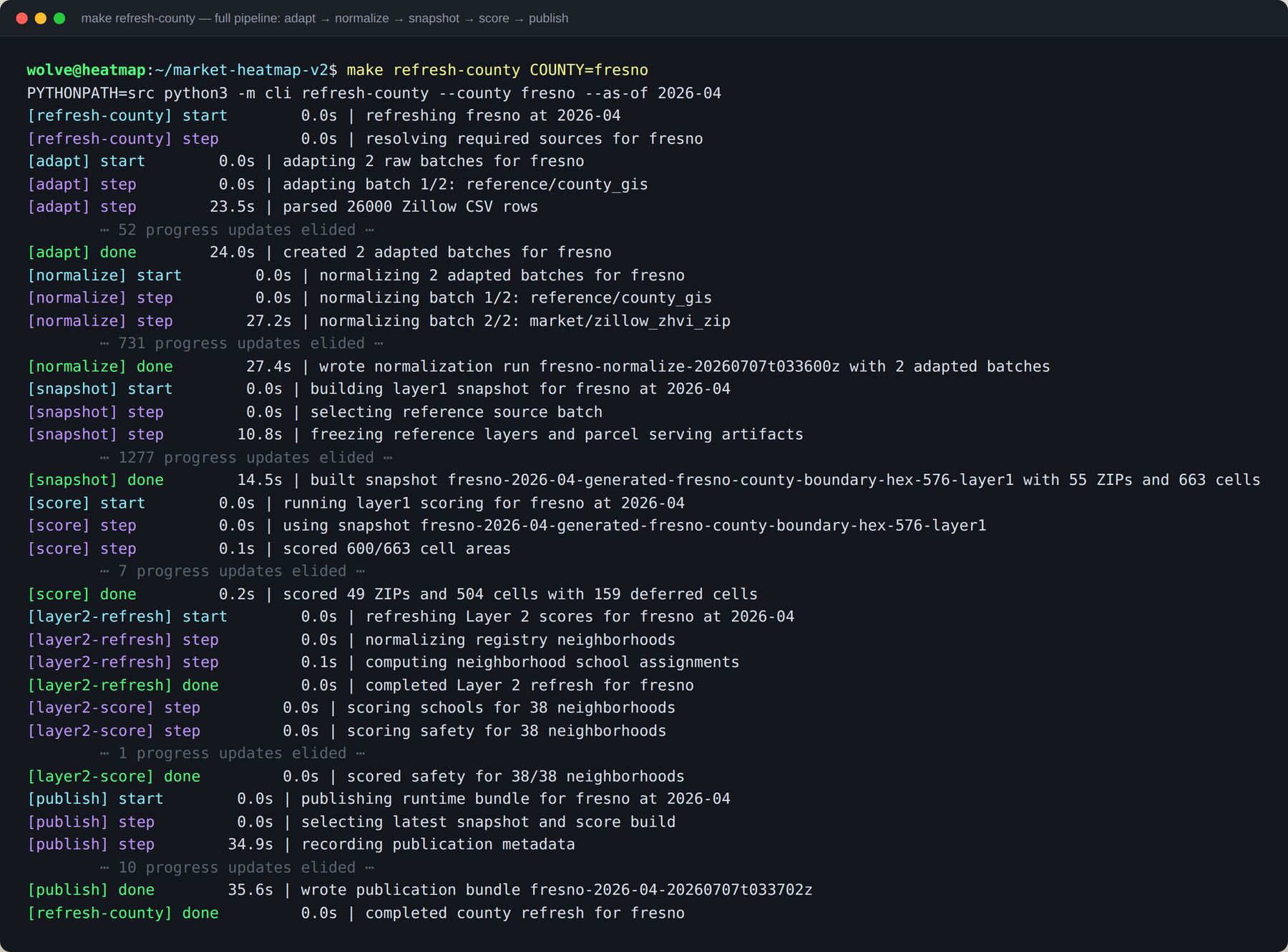Click the '731 progress updates elided' line
The height and width of the screenshot is (952, 1288).
pyautogui.click(x=241, y=343)
